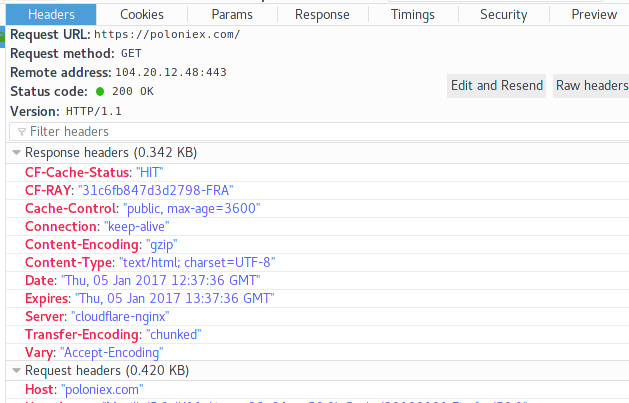Select the Request URL value https://poloniex.com/
The image size is (629, 403).
(x=167, y=34)
